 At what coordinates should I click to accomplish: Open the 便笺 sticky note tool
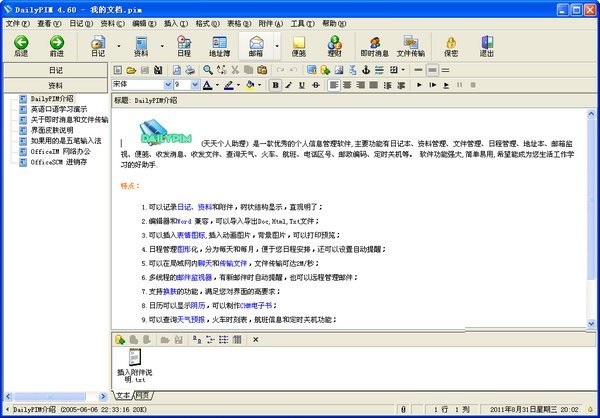(298, 46)
